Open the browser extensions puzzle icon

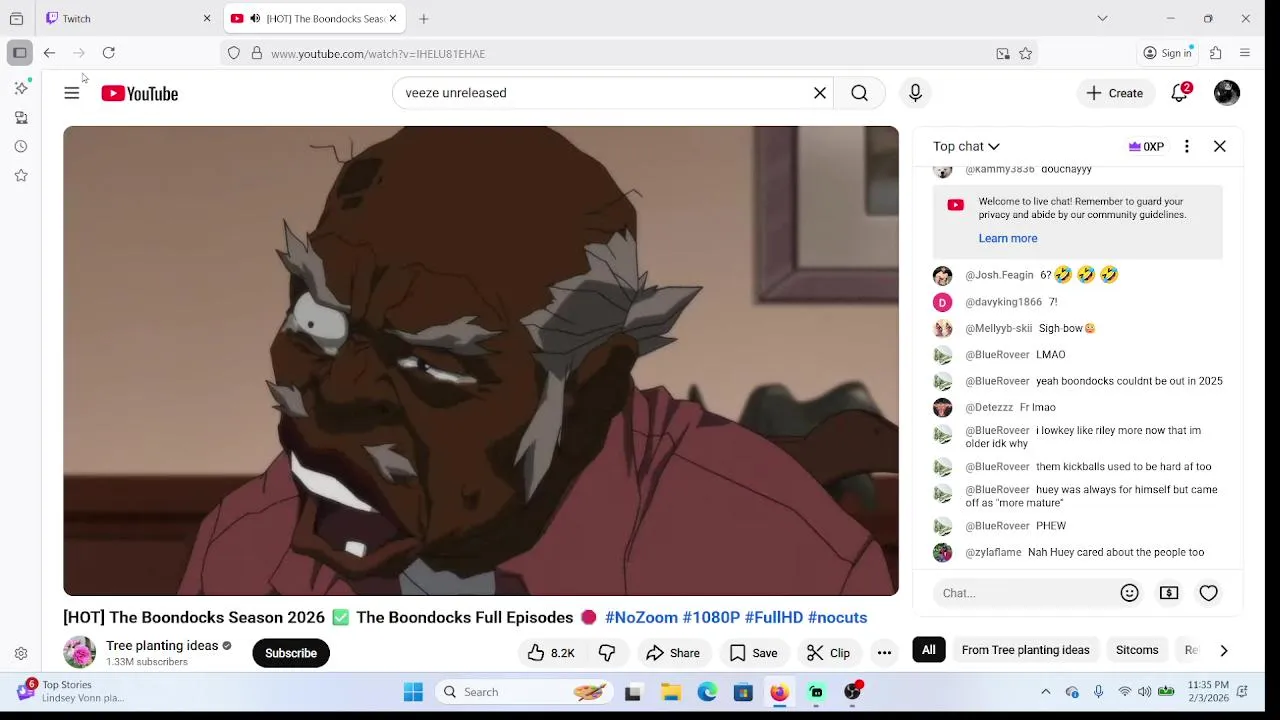[1216, 53]
